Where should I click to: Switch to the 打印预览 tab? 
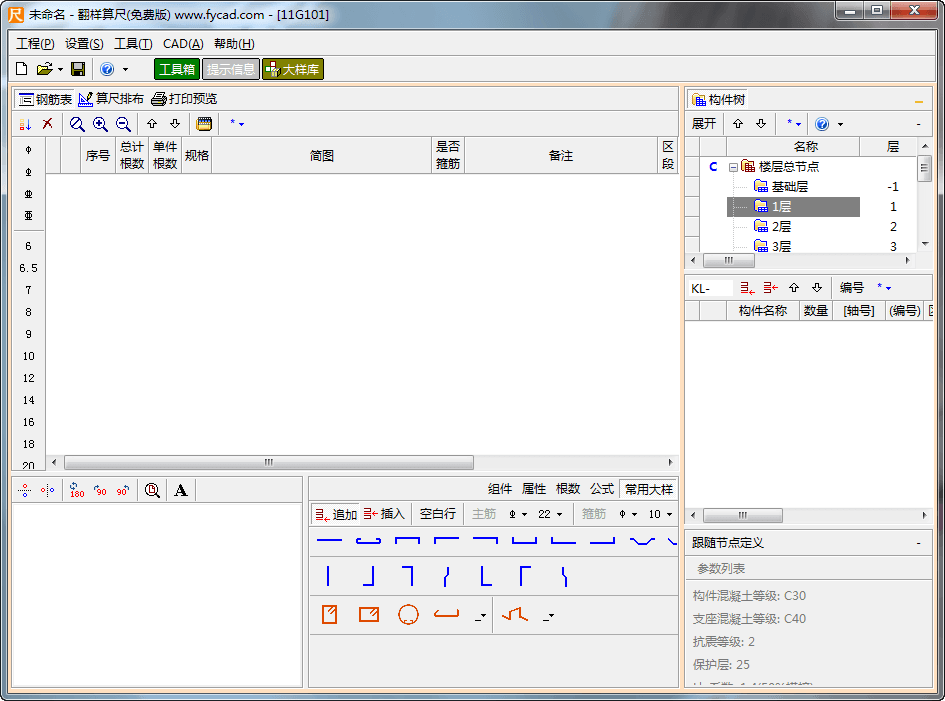coord(184,99)
